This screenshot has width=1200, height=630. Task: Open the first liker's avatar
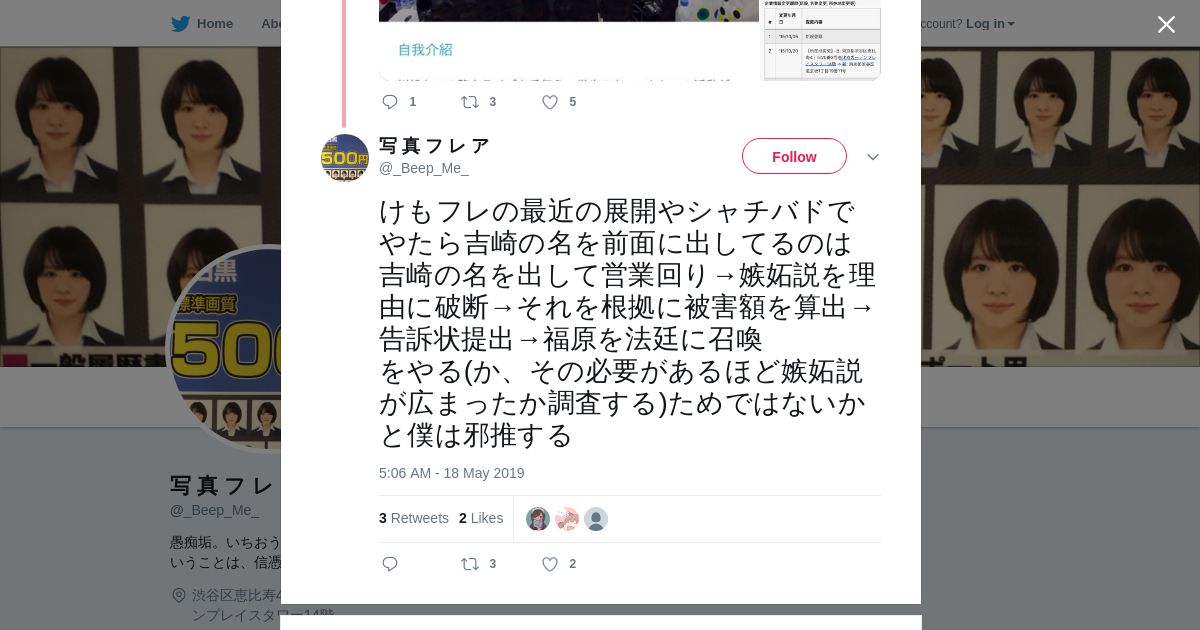[x=538, y=519]
